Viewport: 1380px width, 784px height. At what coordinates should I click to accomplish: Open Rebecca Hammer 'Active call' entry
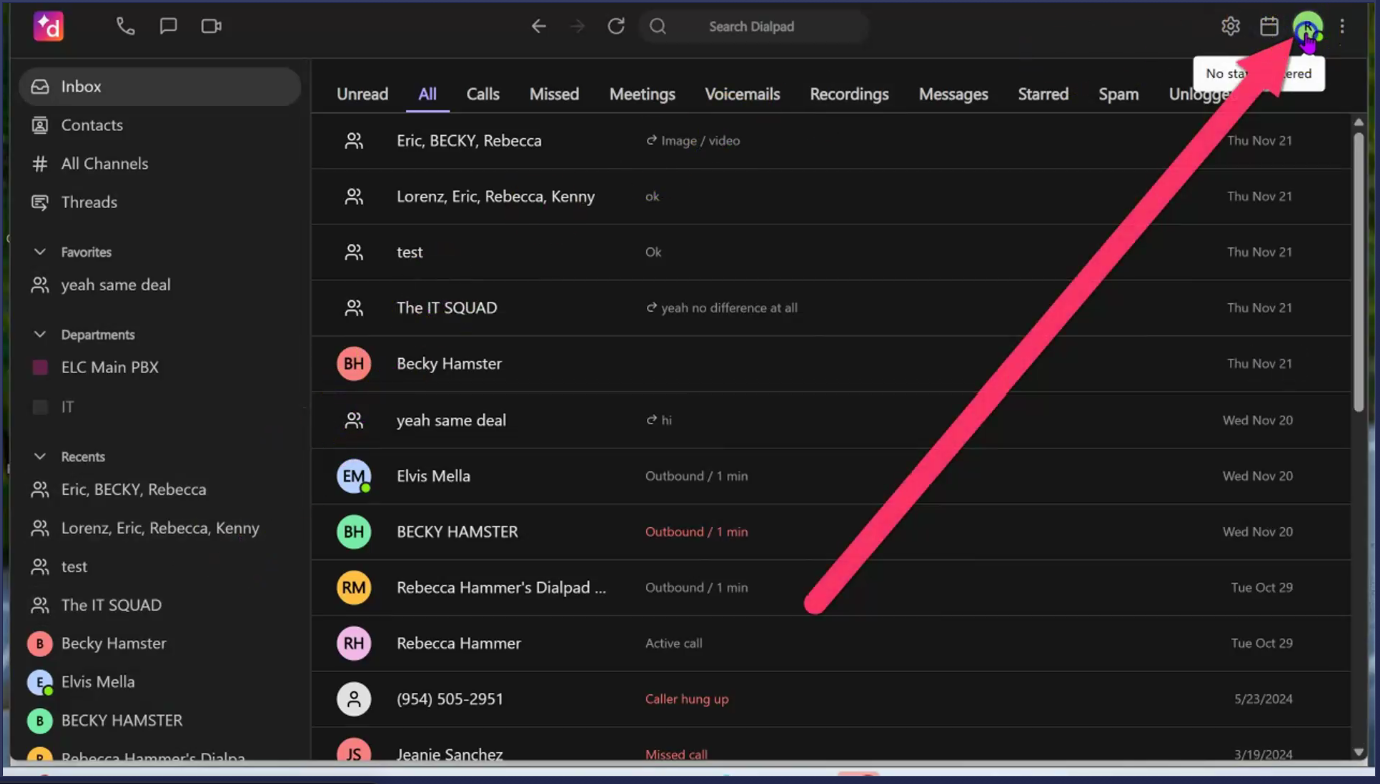(831, 643)
